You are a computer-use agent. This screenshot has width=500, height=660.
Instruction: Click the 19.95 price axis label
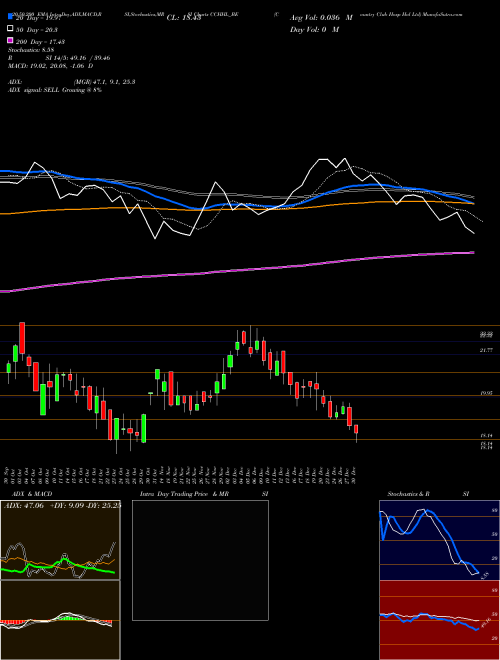(x=486, y=393)
